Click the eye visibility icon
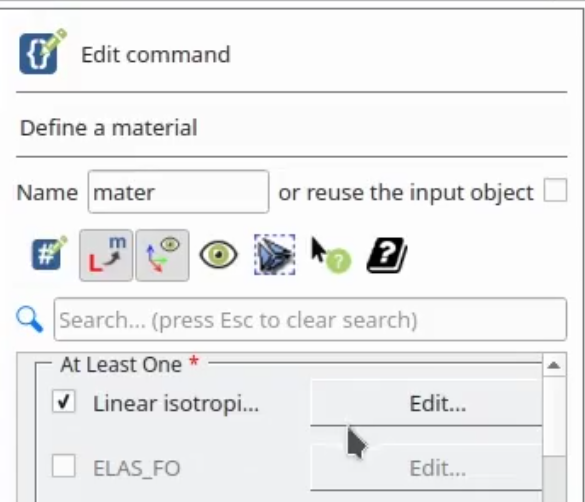This screenshot has height=502, width=585. pyautogui.click(x=219, y=255)
